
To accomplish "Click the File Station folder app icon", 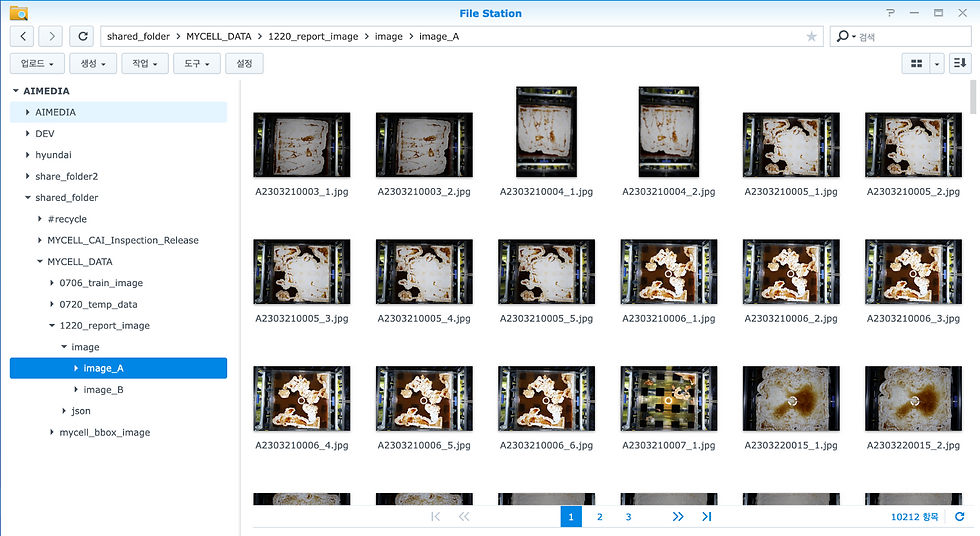I will 19,13.
